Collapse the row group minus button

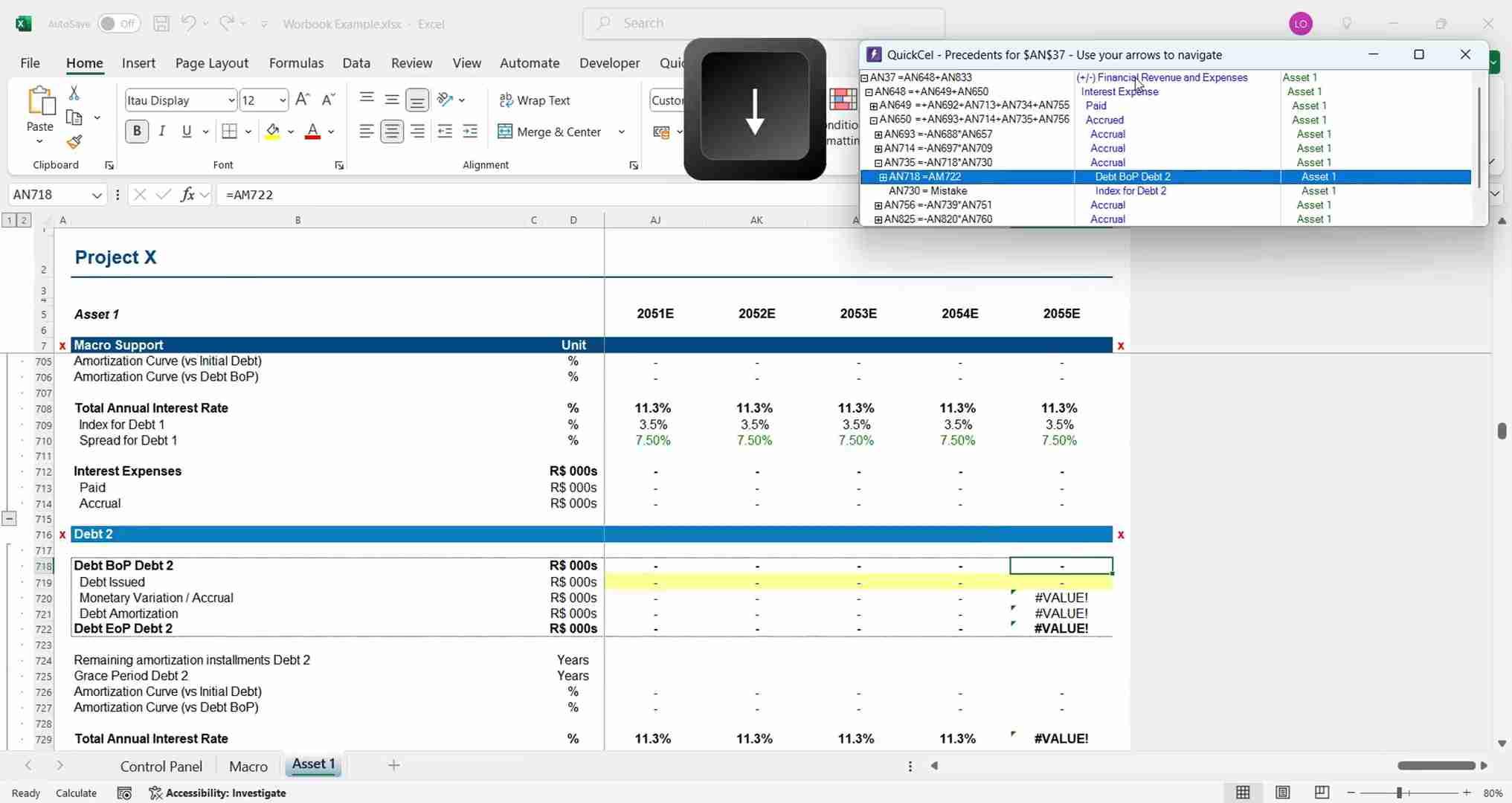click(x=9, y=519)
